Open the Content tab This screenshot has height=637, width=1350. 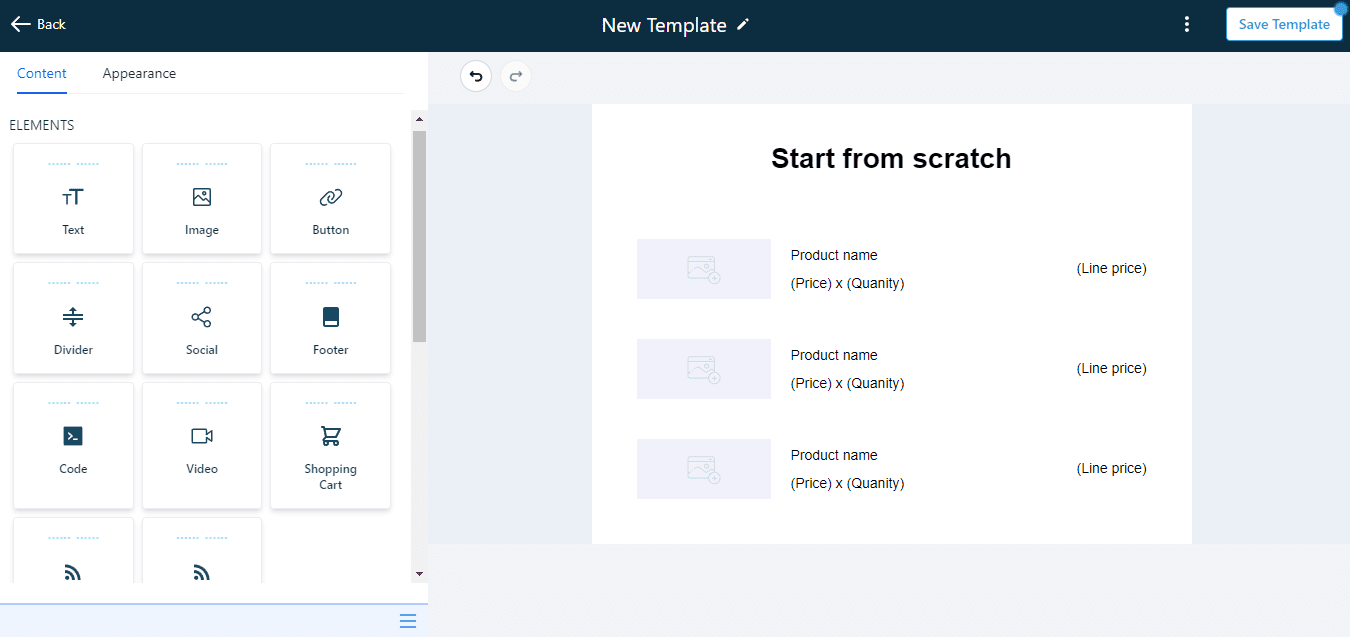[42, 73]
